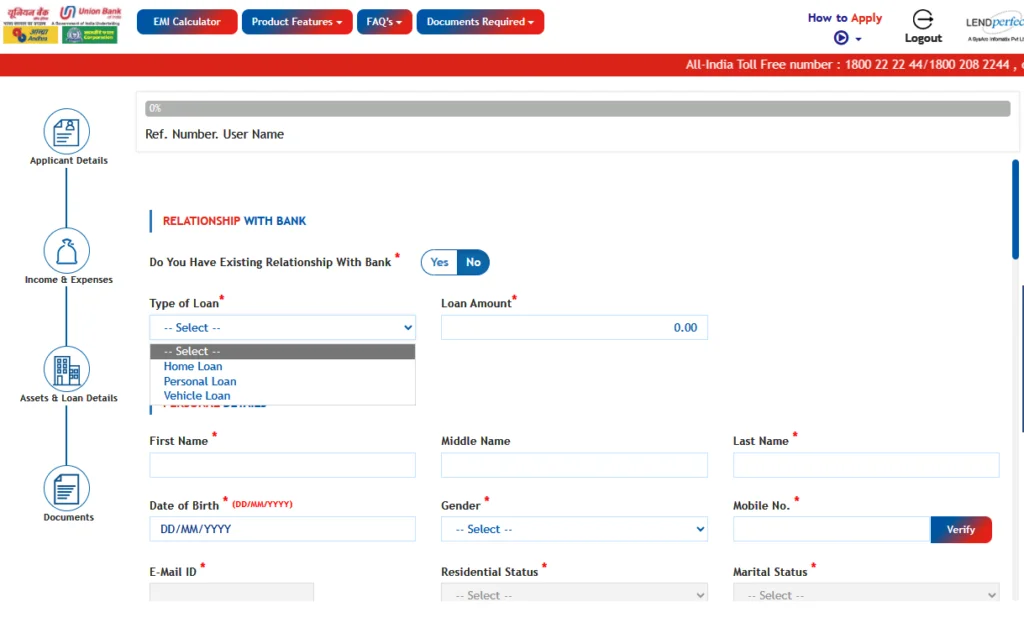Focus the First Name input field
This screenshot has width=1024, height=633.
(282, 465)
